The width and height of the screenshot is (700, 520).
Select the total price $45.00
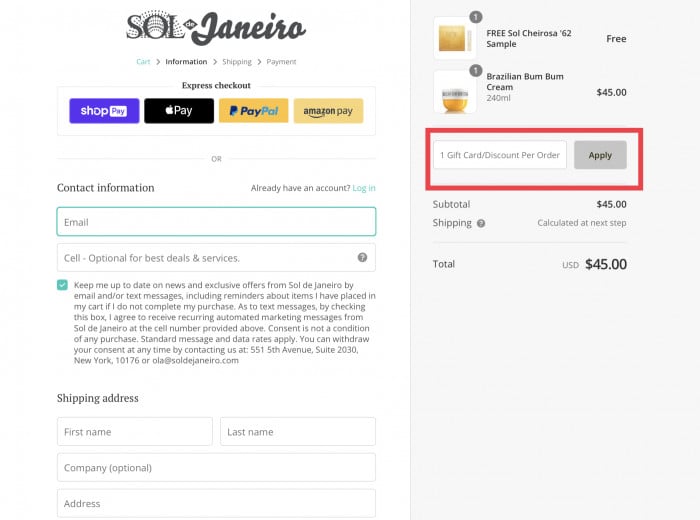(606, 264)
